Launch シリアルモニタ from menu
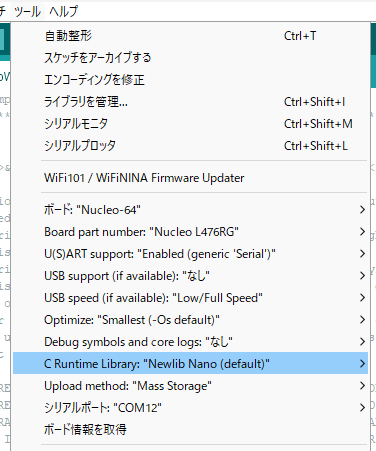The width and height of the screenshot is (376, 451). (x=190, y=124)
